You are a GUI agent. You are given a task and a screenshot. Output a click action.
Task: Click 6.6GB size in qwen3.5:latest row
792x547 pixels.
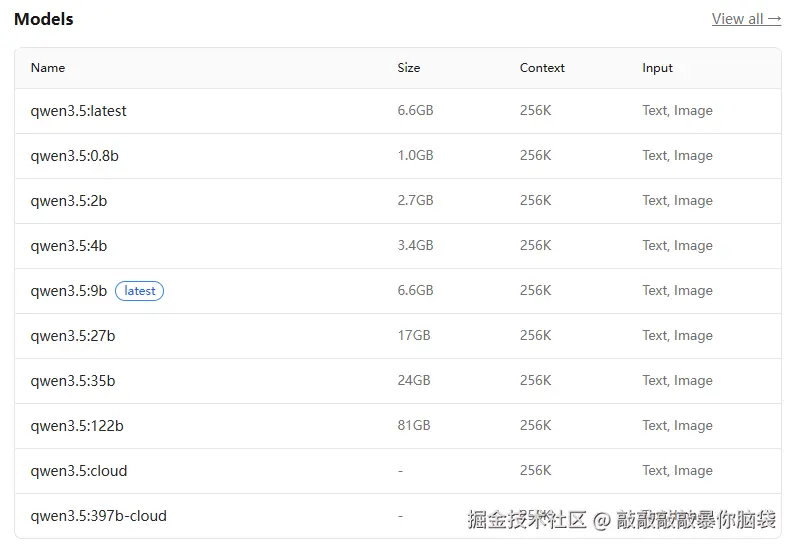(x=415, y=110)
